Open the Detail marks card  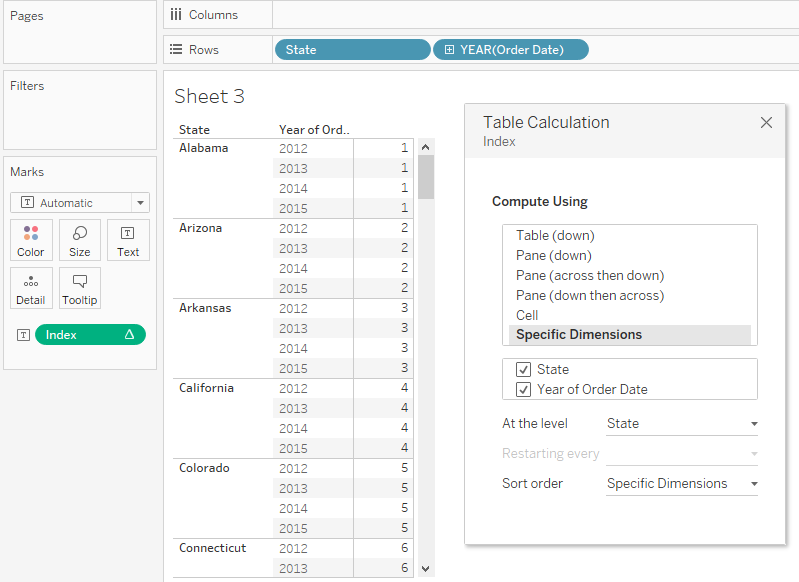[x=31, y=288]
